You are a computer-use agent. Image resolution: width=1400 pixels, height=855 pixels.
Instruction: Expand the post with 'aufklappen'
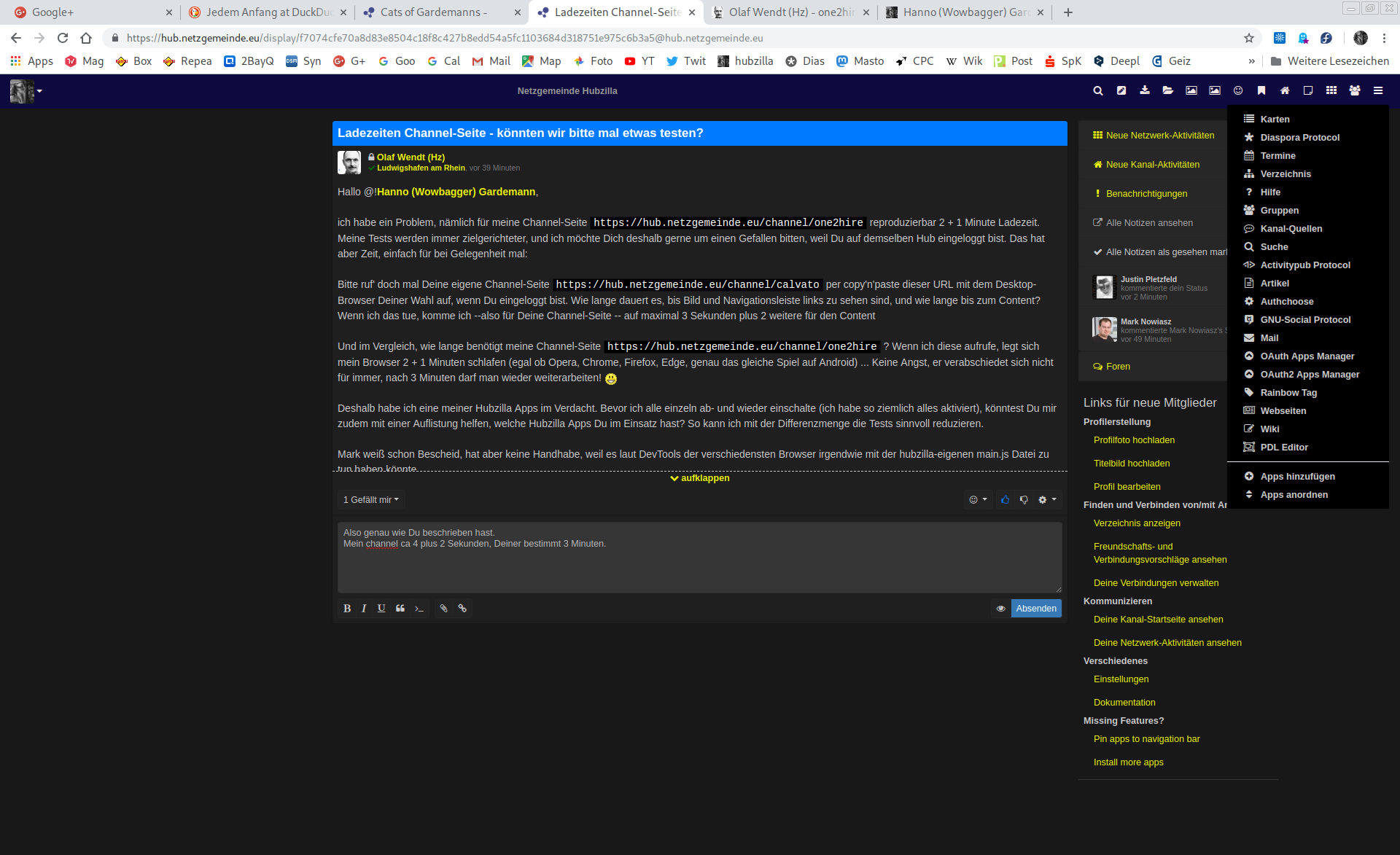pos(700,478)
